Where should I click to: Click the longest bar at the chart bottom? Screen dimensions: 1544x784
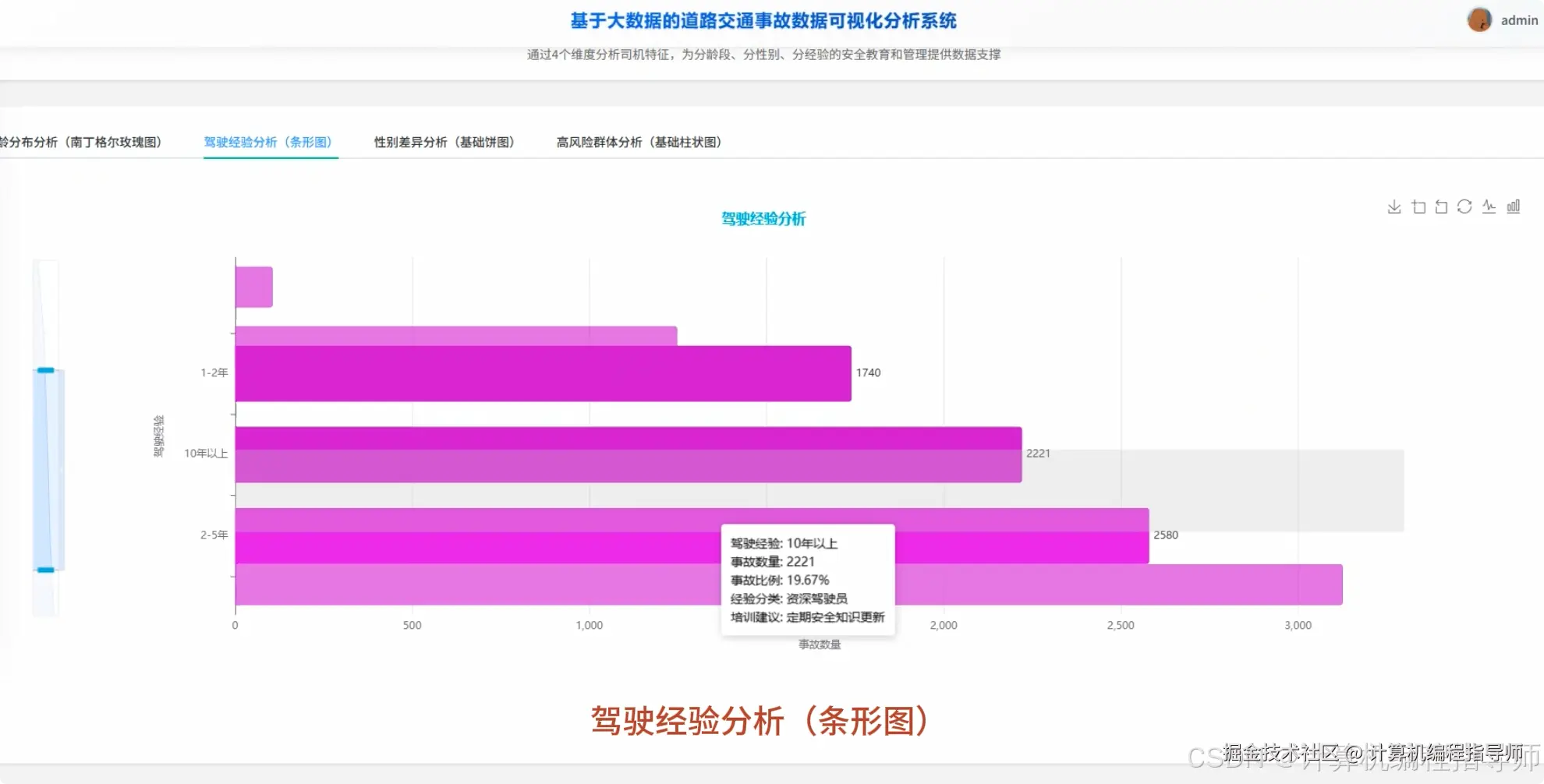tap(789, 584)
